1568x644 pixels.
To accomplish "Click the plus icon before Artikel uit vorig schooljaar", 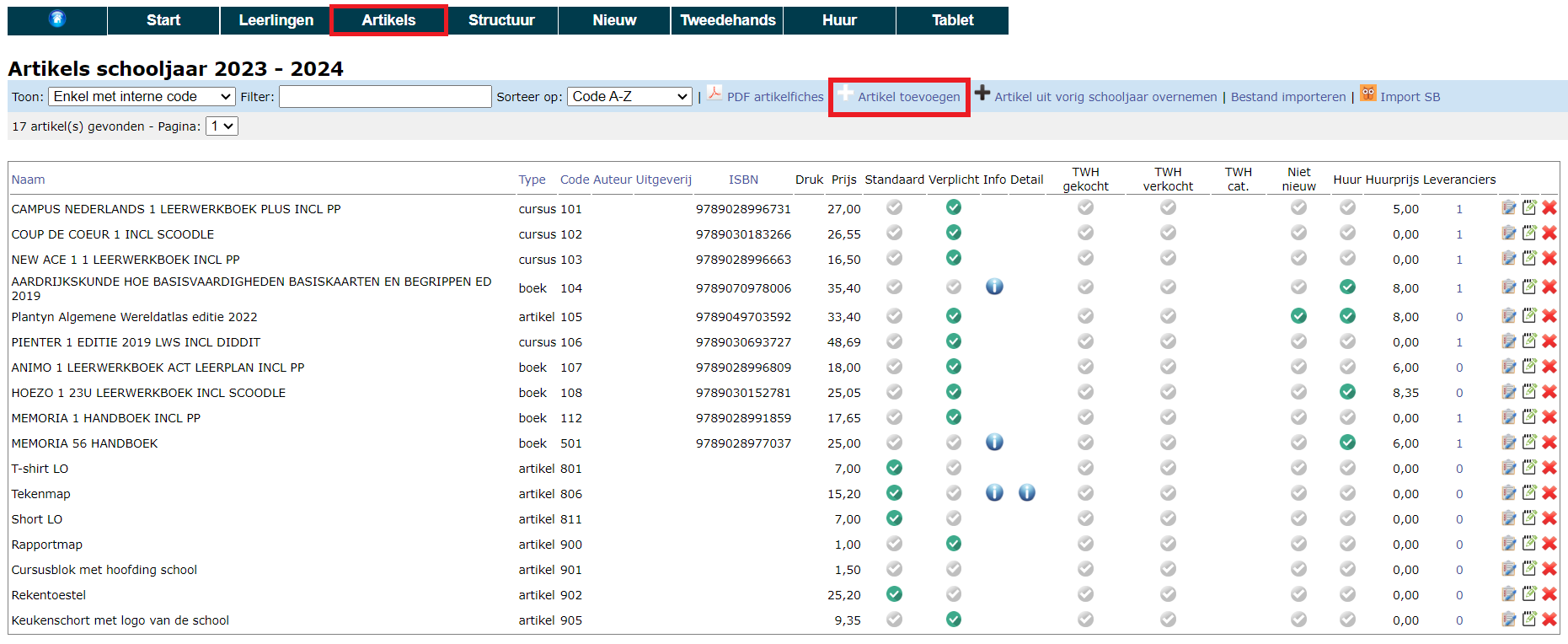I will coord(982,93).
